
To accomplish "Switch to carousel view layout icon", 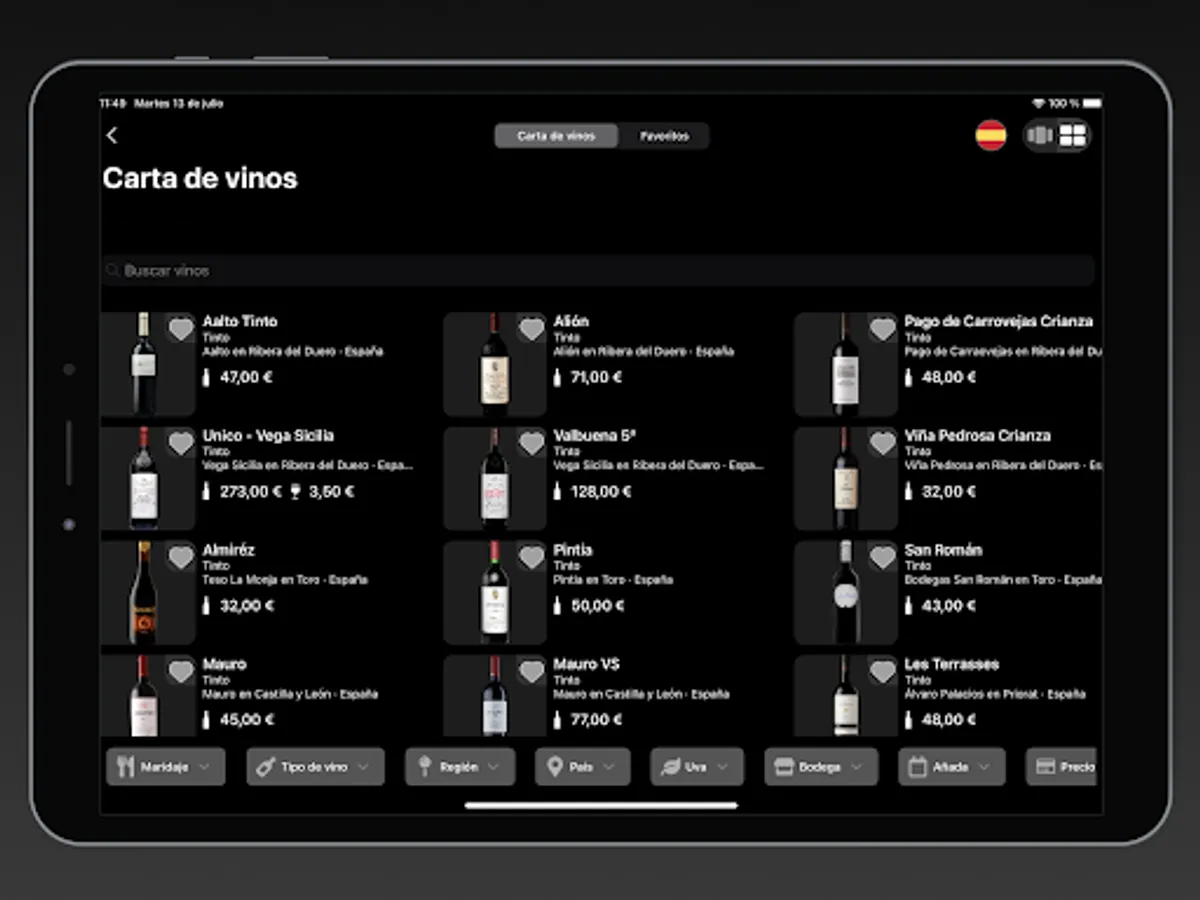I will [1040, 135].
